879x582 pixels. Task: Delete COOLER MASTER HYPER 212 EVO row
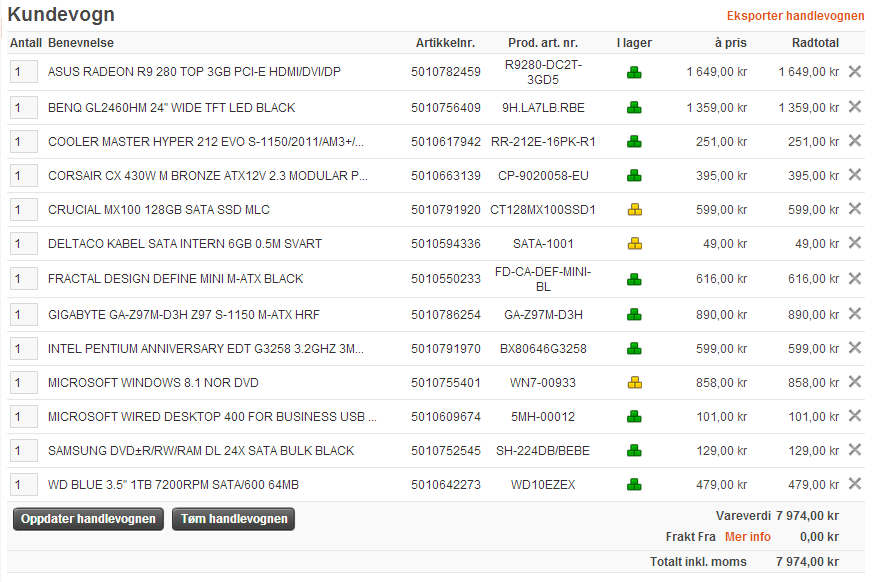point(854,140)
